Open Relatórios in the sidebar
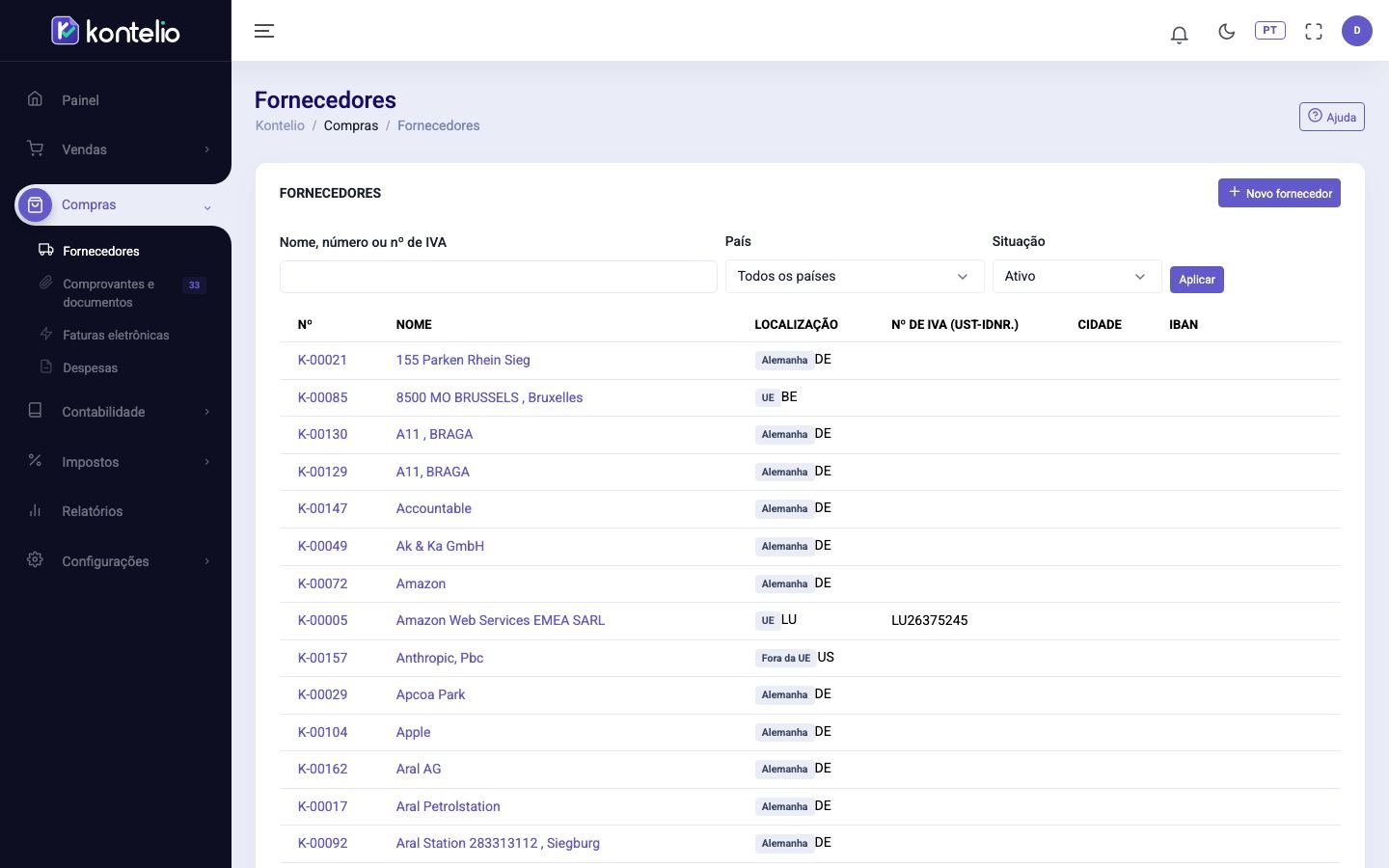This screenshot has width=1389, height=868. [92, 511]
